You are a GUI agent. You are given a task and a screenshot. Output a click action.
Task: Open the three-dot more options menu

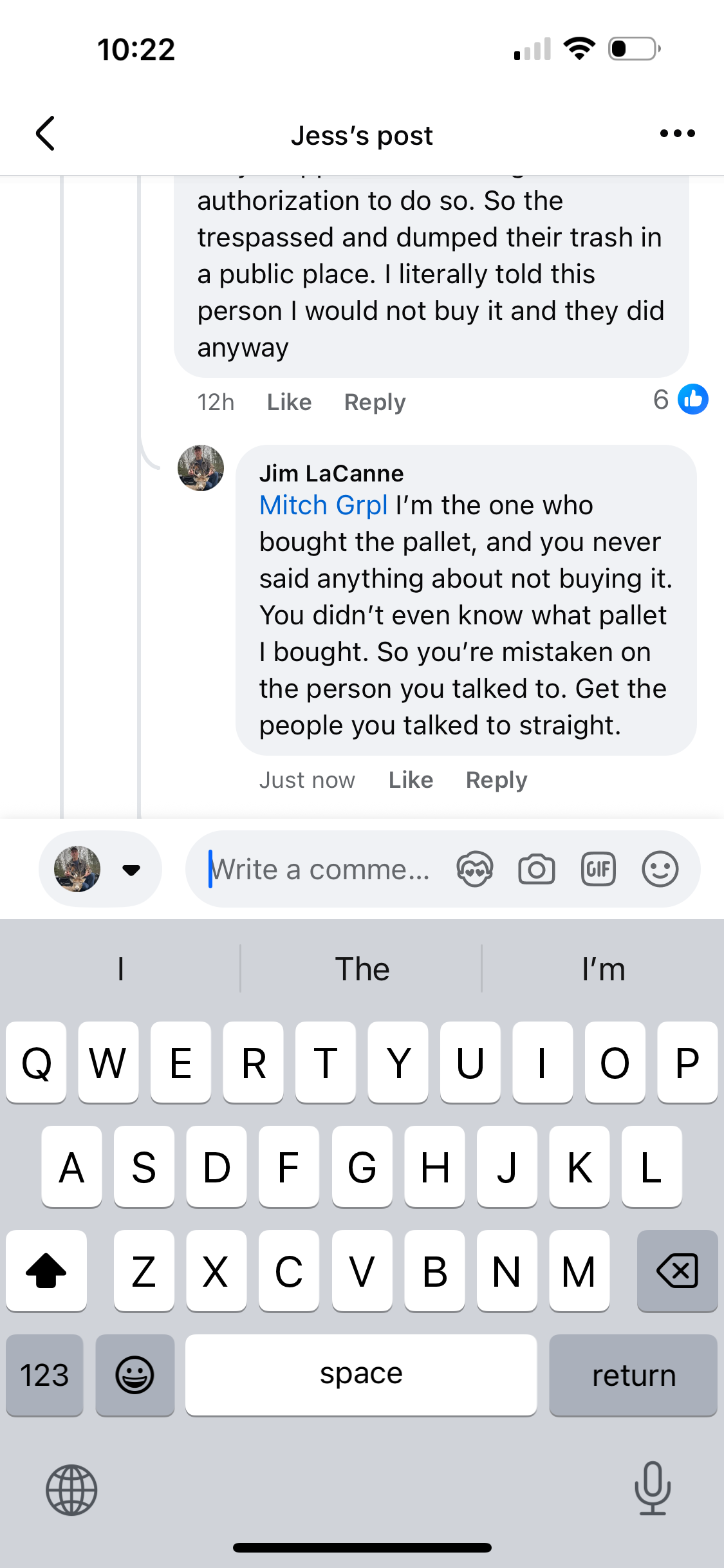click(x=677, y=134)
